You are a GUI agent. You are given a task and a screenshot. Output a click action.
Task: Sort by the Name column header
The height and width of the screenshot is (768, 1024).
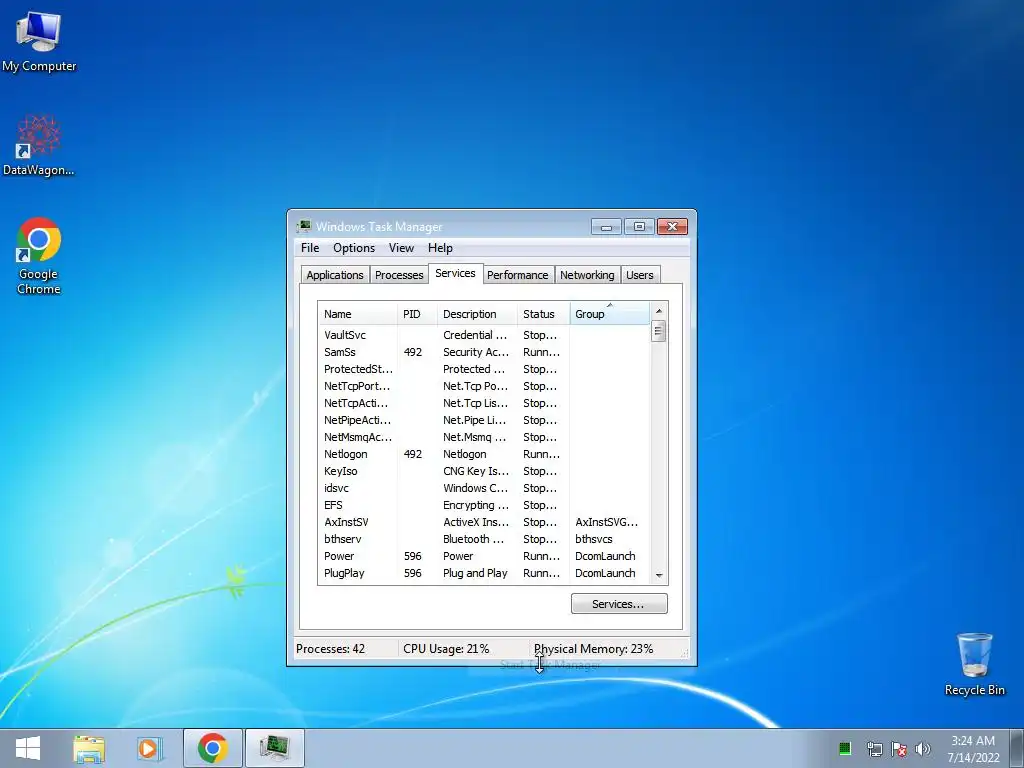pyautogui.click(x=358, y=314)
